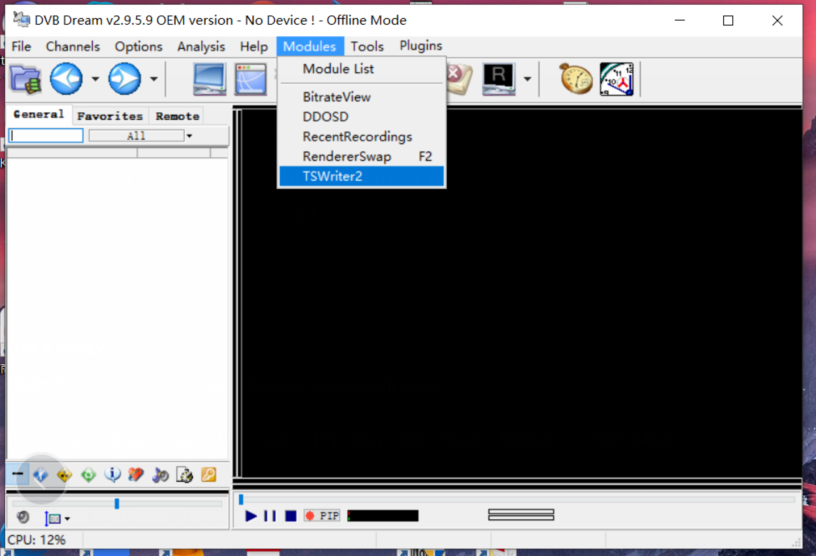This screenshot has width=816, height=556.
Task: Click the toolbar icon with red X
Action: [x=460, y=79]
